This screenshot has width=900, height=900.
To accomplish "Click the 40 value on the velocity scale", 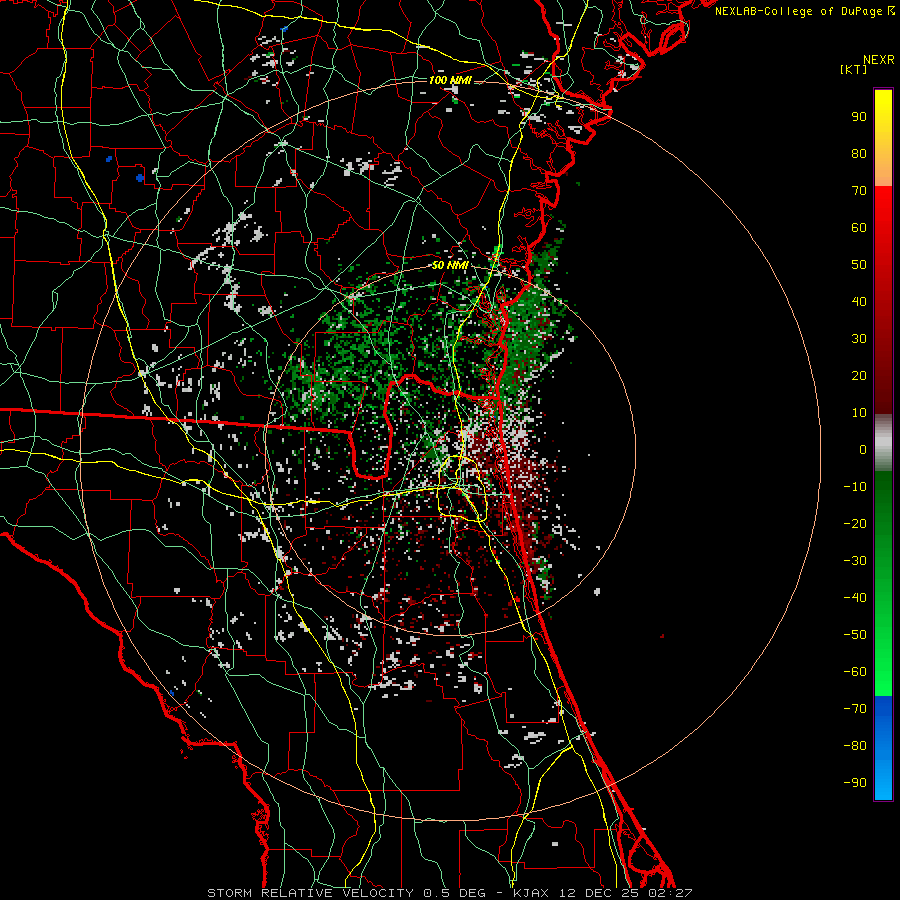I will (x=859, y=301).
